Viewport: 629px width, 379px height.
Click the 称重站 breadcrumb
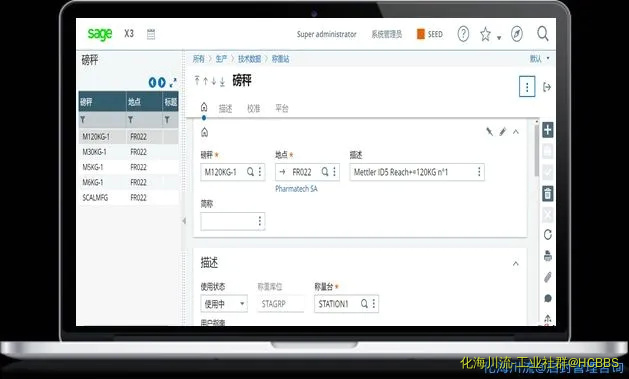tap(280, 59)
